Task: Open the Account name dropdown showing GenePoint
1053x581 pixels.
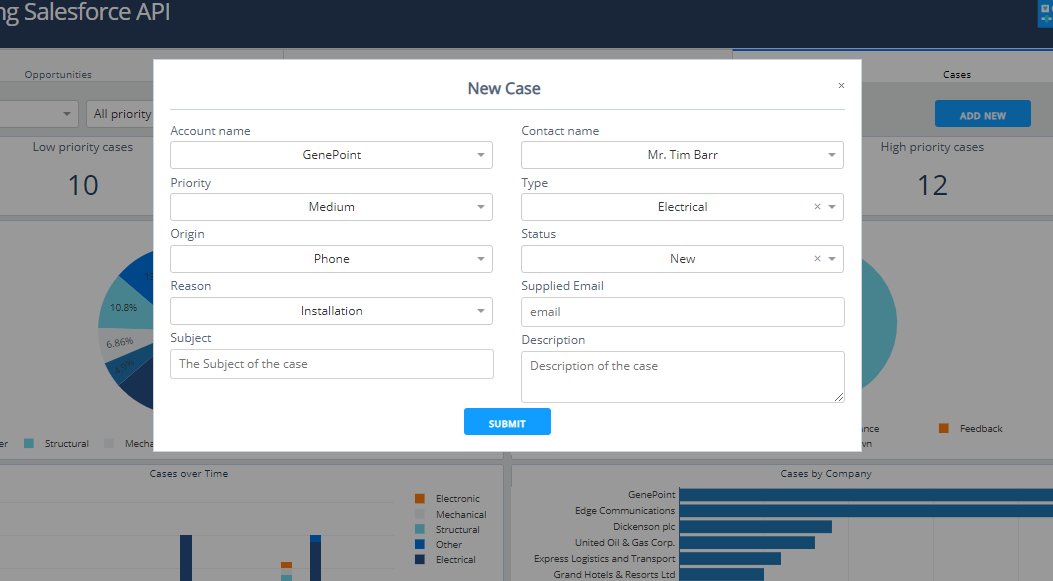Action: (331, 154)
